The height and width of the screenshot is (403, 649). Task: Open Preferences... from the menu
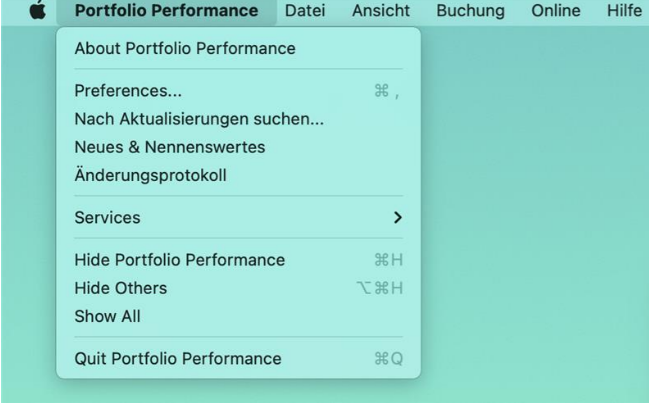pyautogui.click(x=238, y=91)
